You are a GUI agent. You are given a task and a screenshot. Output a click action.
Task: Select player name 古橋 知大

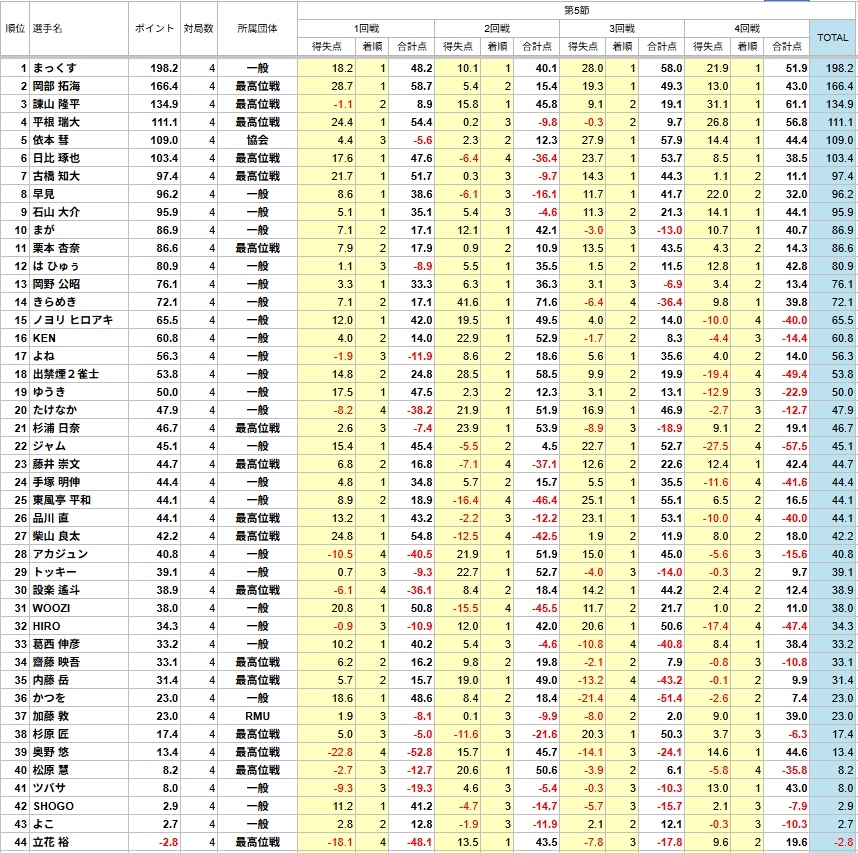click(x=56, y=176)
